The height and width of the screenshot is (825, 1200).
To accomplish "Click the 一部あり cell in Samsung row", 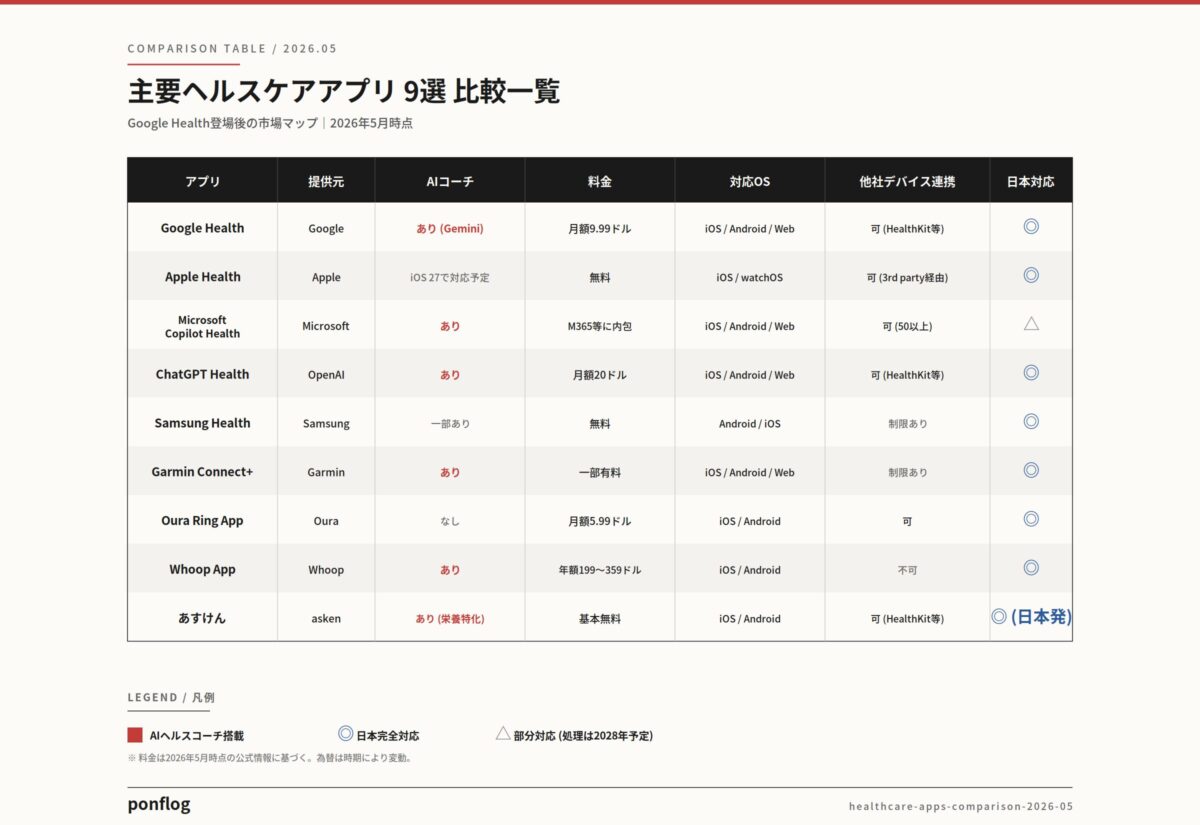I will [450, 423].
